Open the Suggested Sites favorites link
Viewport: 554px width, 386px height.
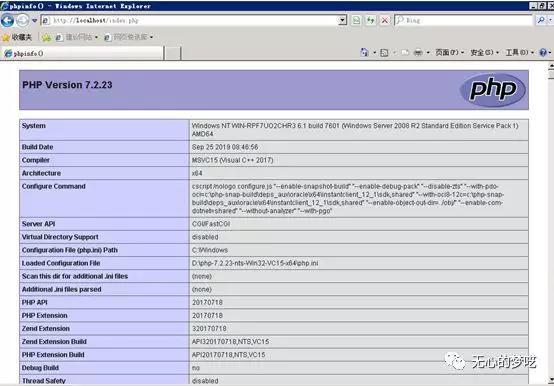pyautogui.click(x=77, y=37)
